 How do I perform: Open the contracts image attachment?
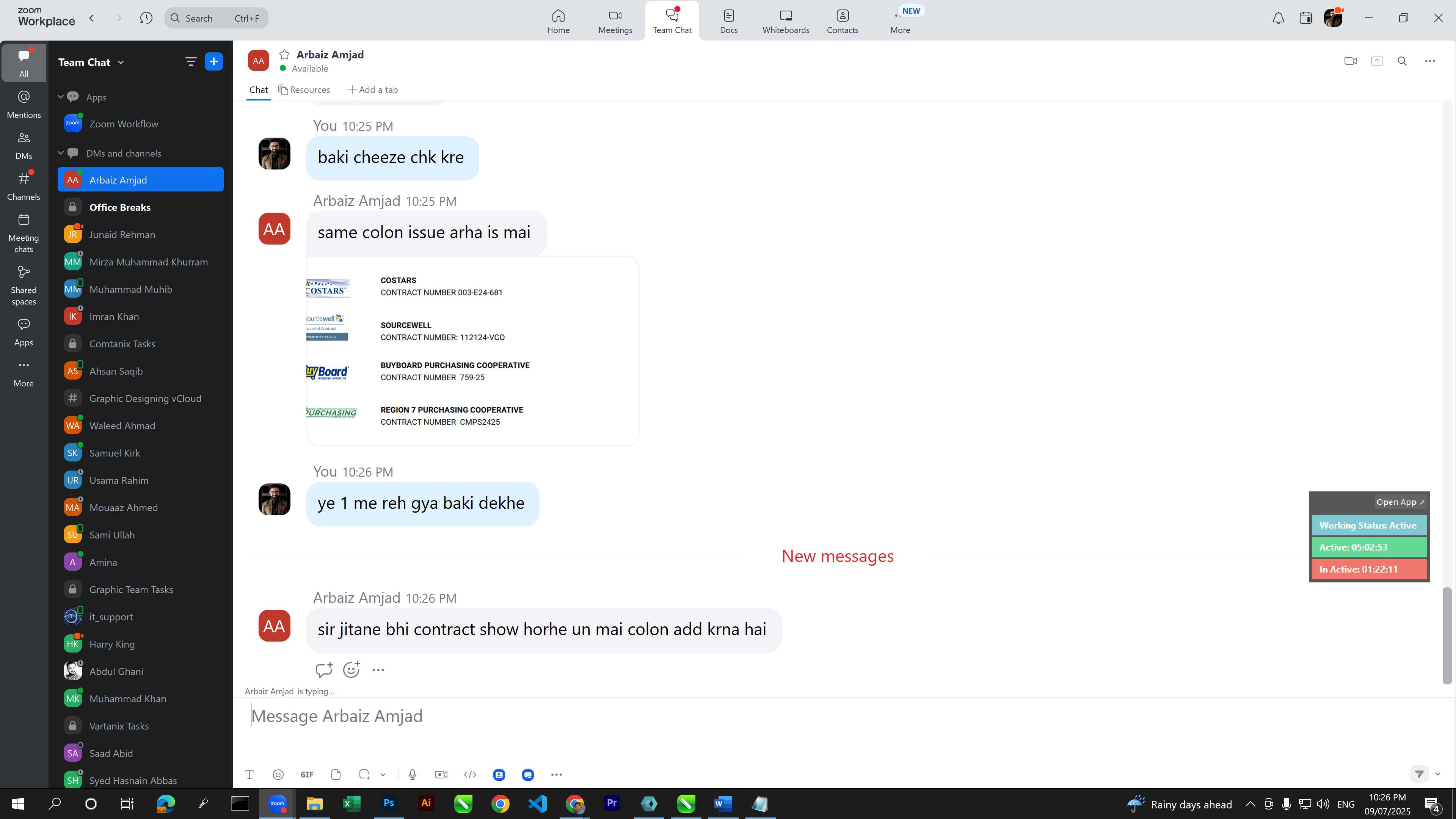[x=472, y=351]
